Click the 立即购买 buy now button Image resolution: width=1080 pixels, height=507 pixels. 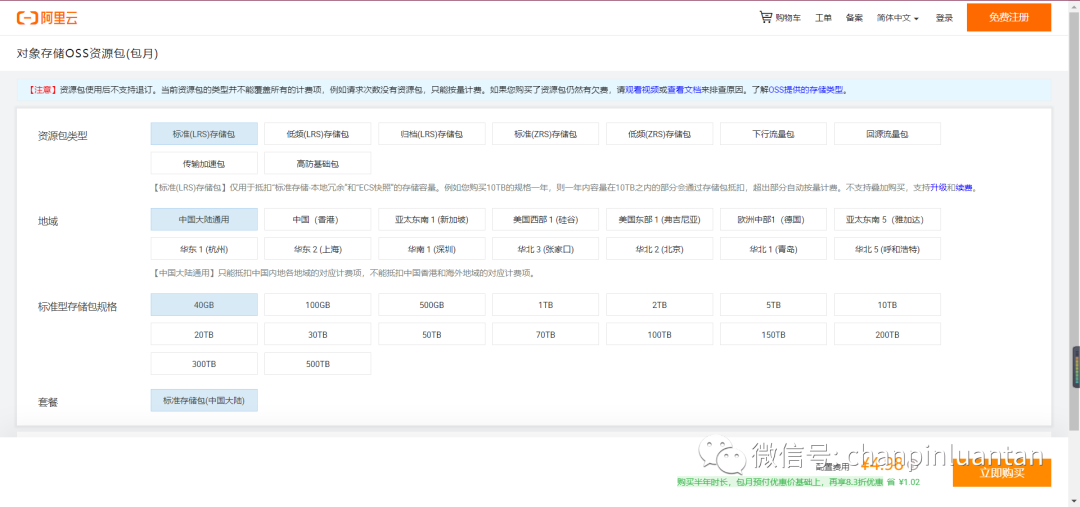click(x=1002, y=473)
